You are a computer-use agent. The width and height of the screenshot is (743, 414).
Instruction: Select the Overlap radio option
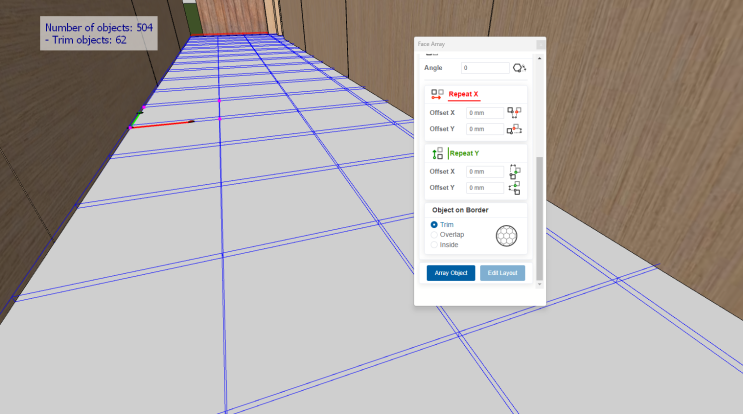click(434, 234)
